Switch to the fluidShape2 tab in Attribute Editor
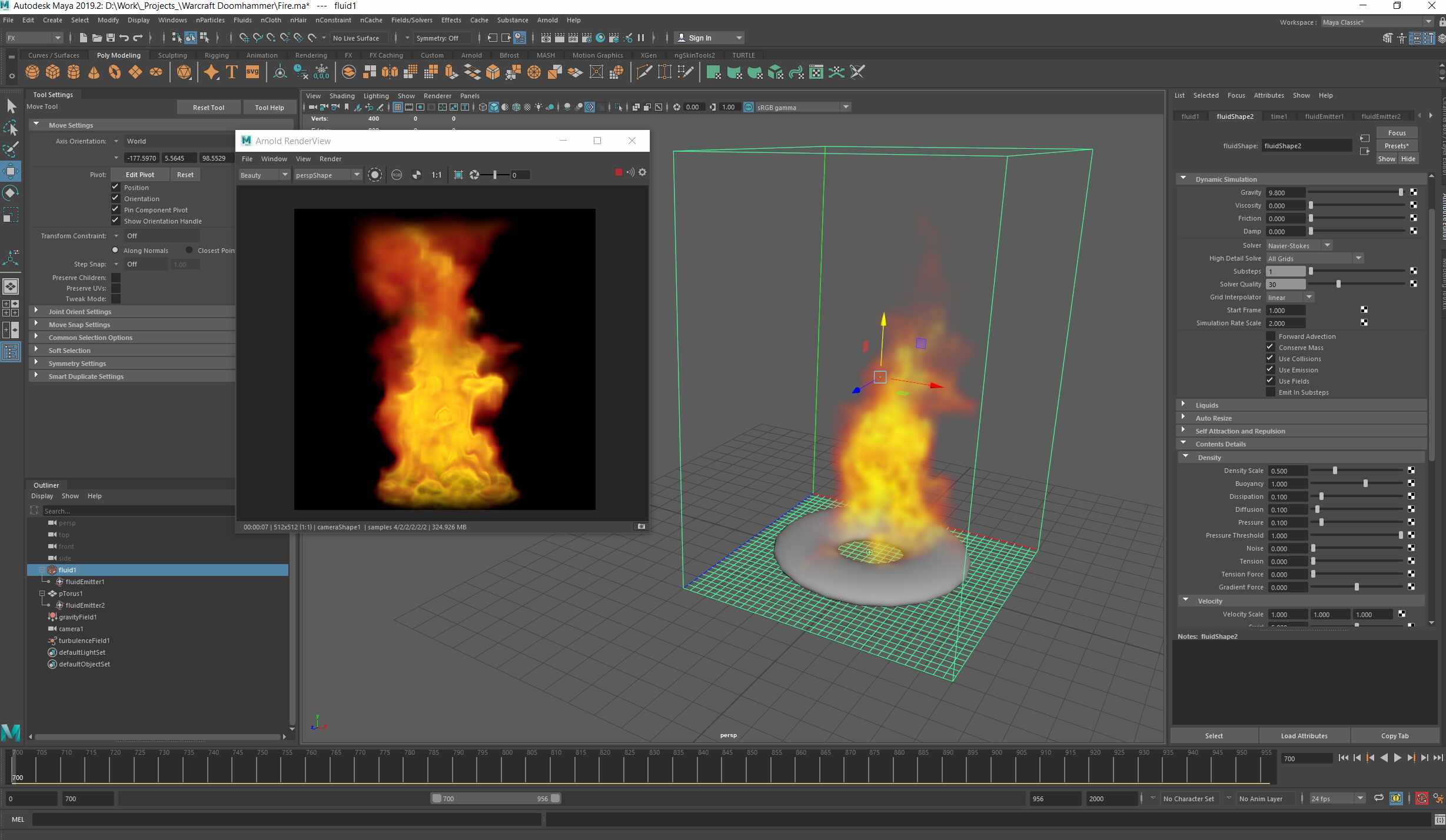1446x840 pixels. click(x=1235, y=116)
